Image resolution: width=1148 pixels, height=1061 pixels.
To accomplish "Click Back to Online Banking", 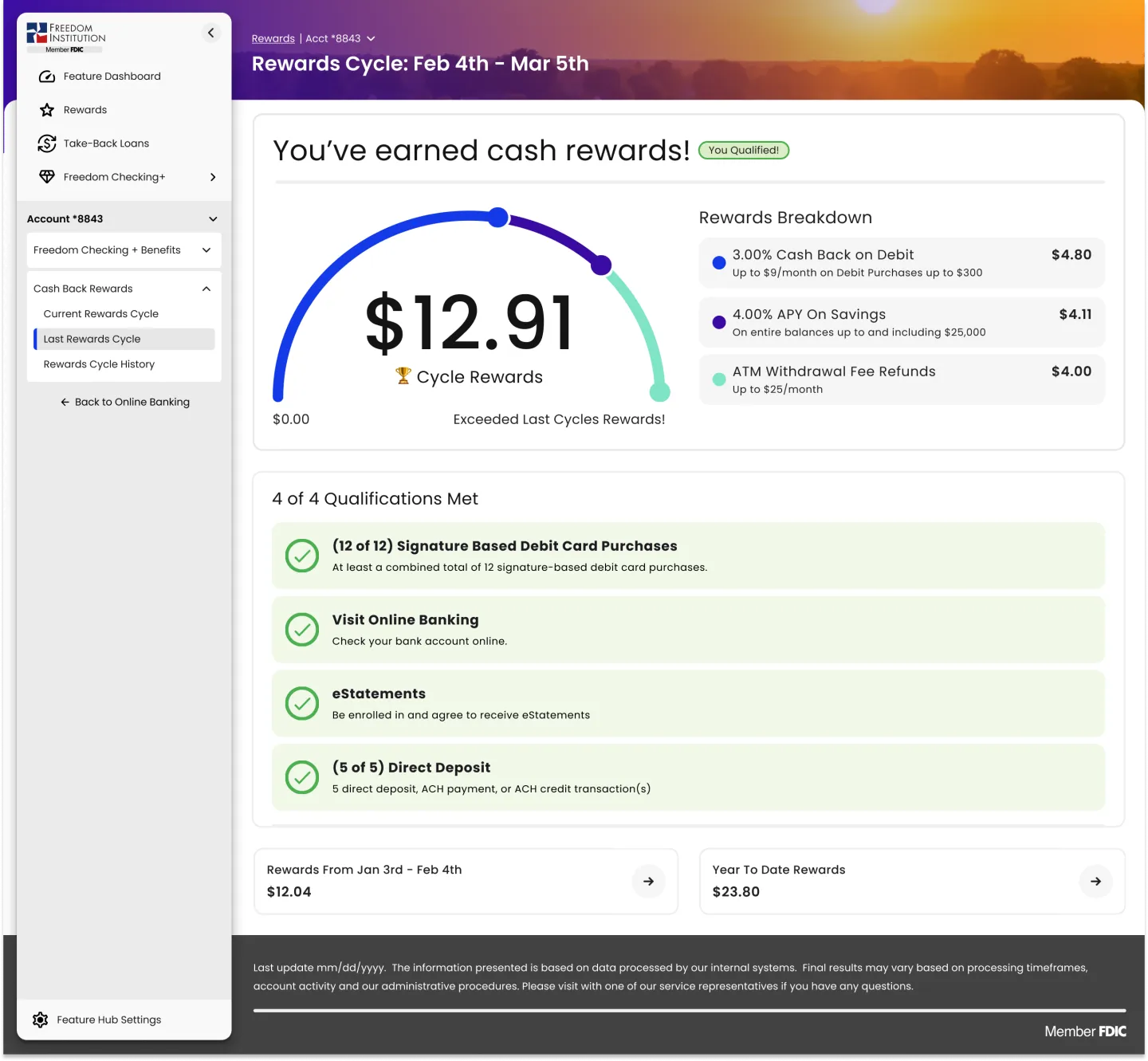I will coord(124,402).
